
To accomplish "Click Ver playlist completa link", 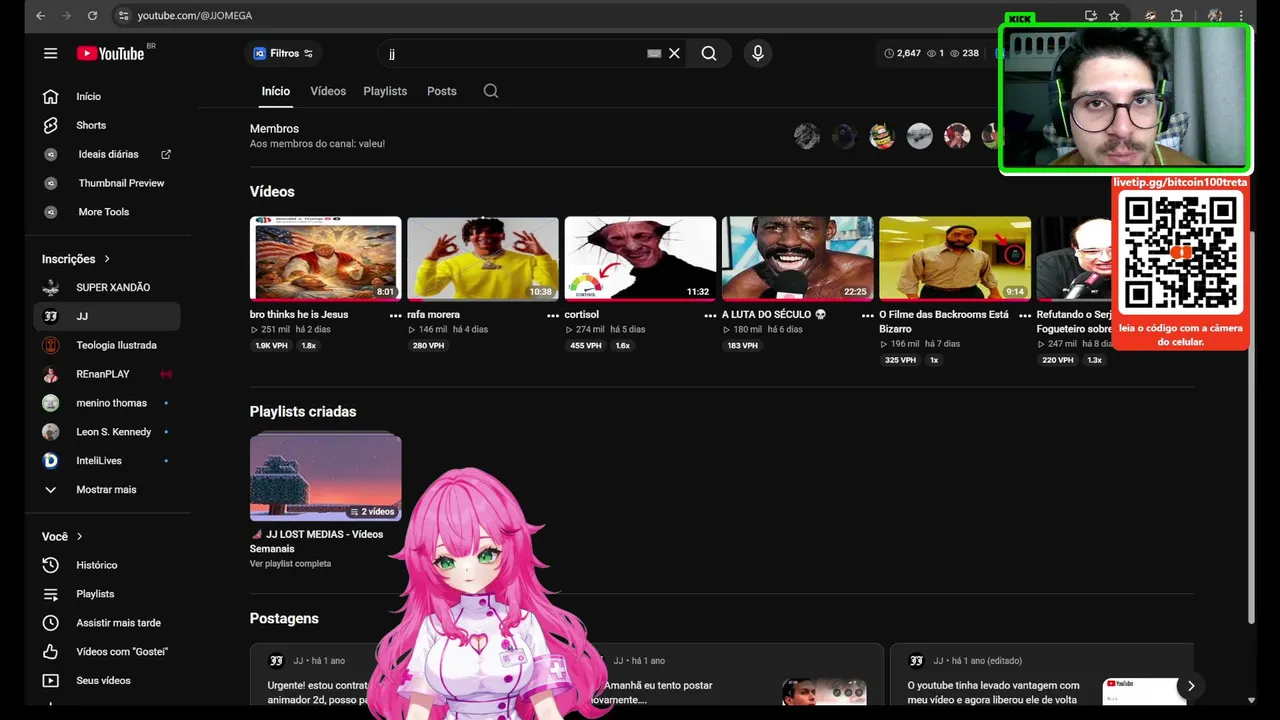I will pyautogui.click(x=290, y=564).
